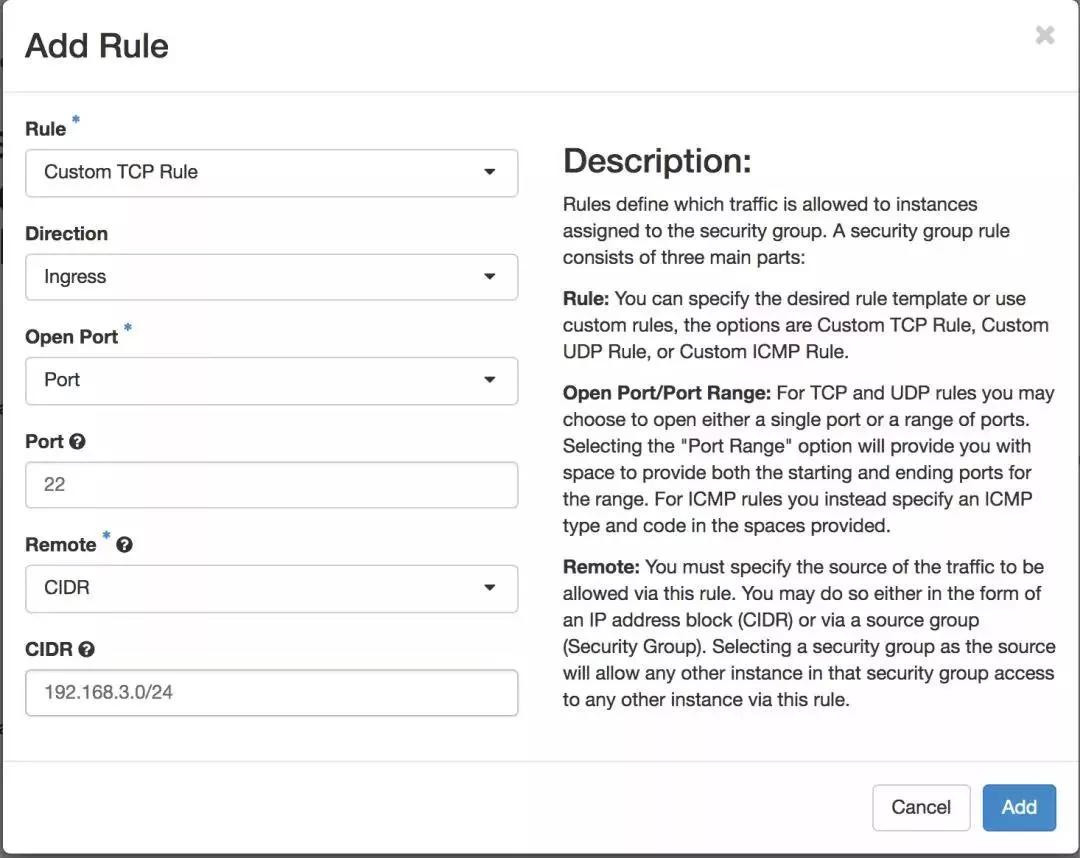Image resolution: width=1080 pixels, height=858 pixels.
Task: Click the Direction field label
Action: [x=66, y=233]
